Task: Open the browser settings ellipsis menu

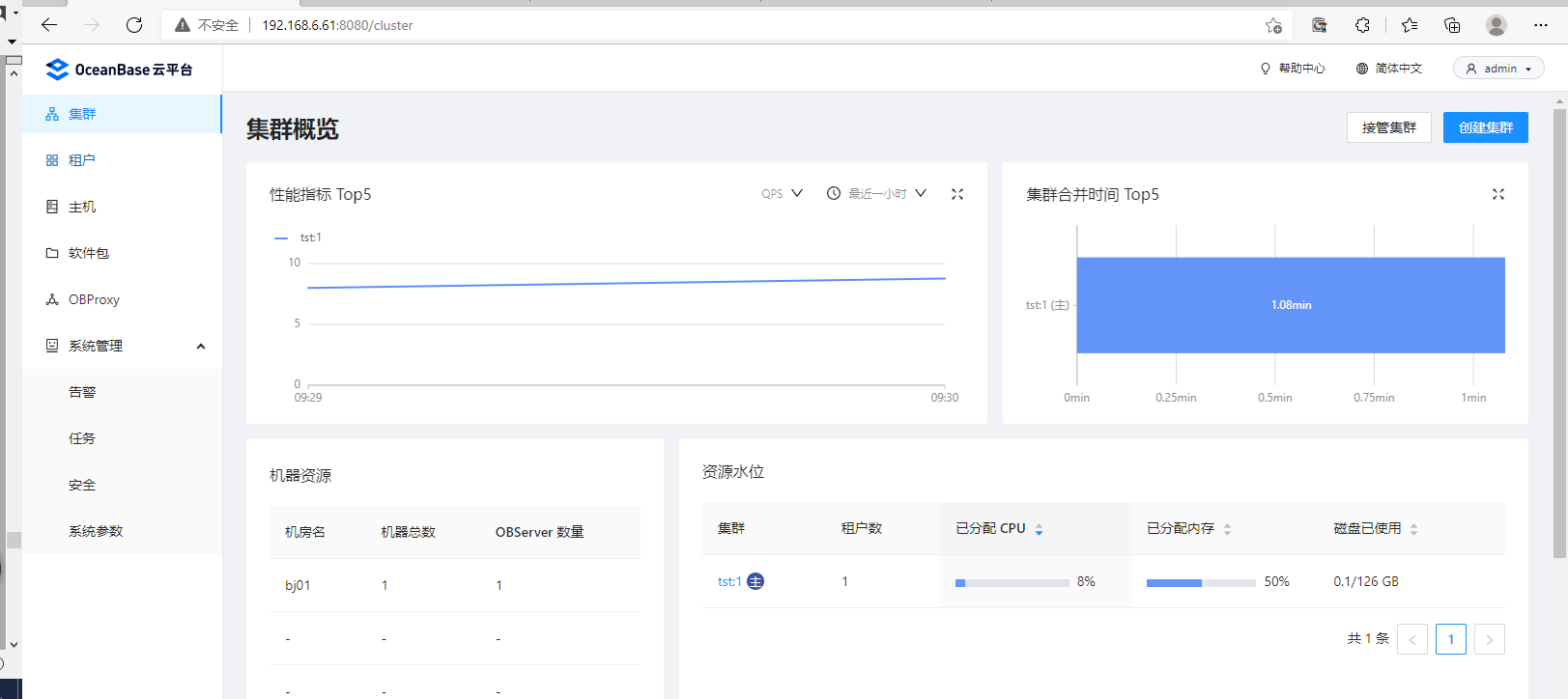Action: (x=1541, y=25)
